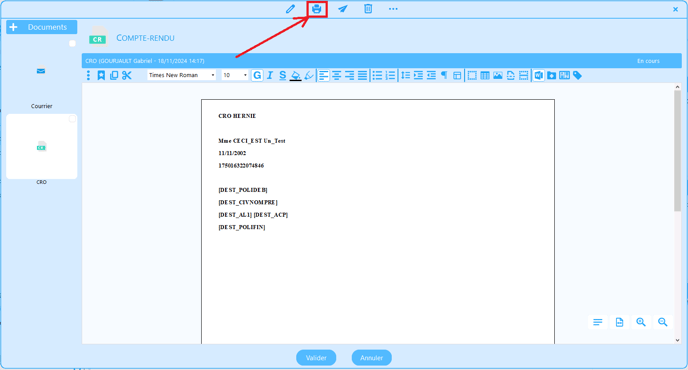Open the font size 10 dropdown
This screenshot has width=688, height=370.
pyautogui.click(x=235, y=75)
